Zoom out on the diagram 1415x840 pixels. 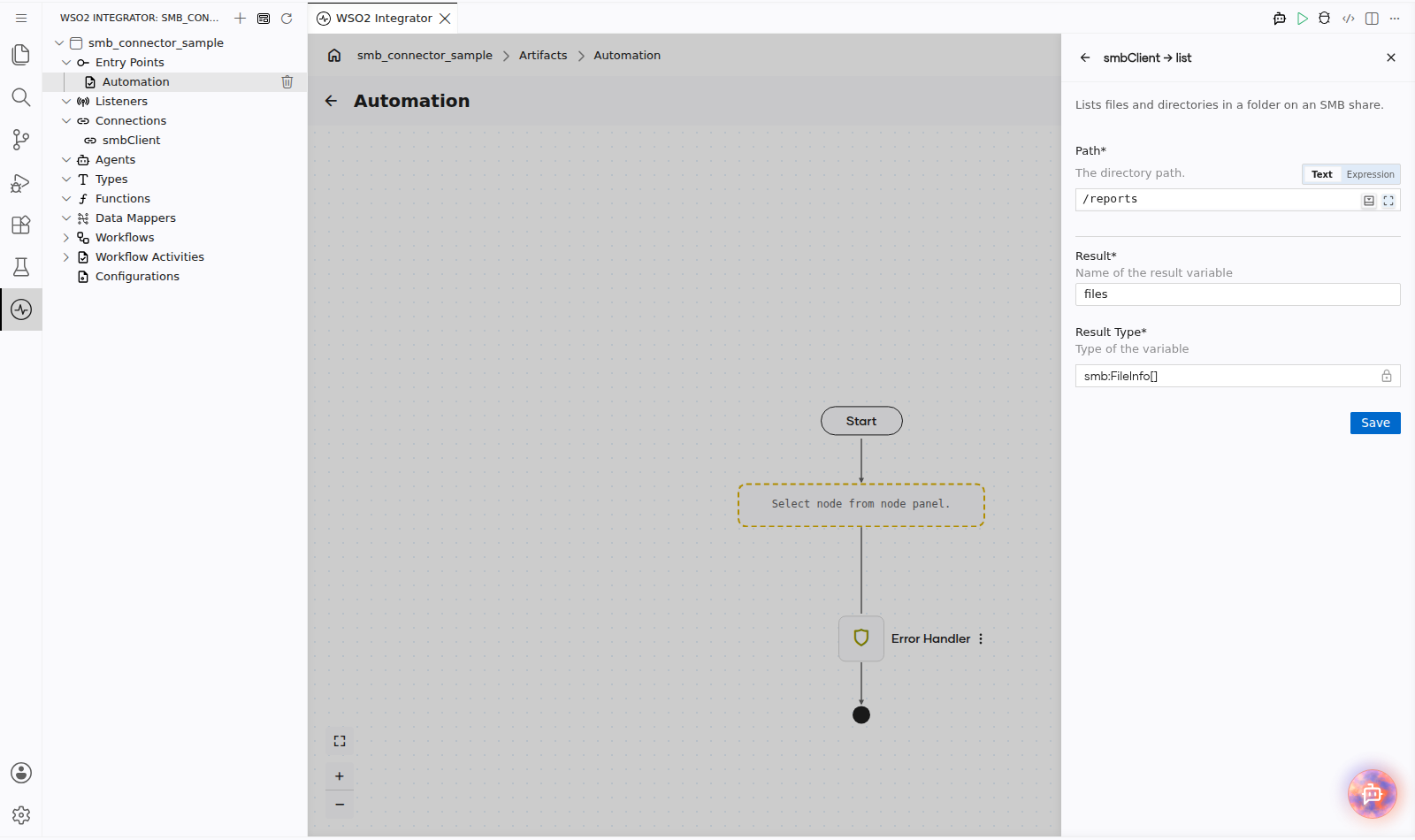340,805
